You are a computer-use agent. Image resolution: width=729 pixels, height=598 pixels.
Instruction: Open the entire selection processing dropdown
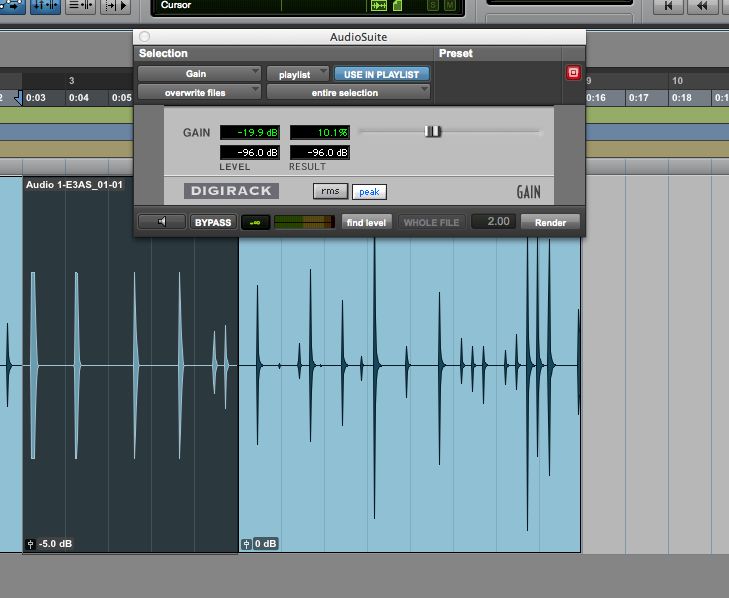348,93
